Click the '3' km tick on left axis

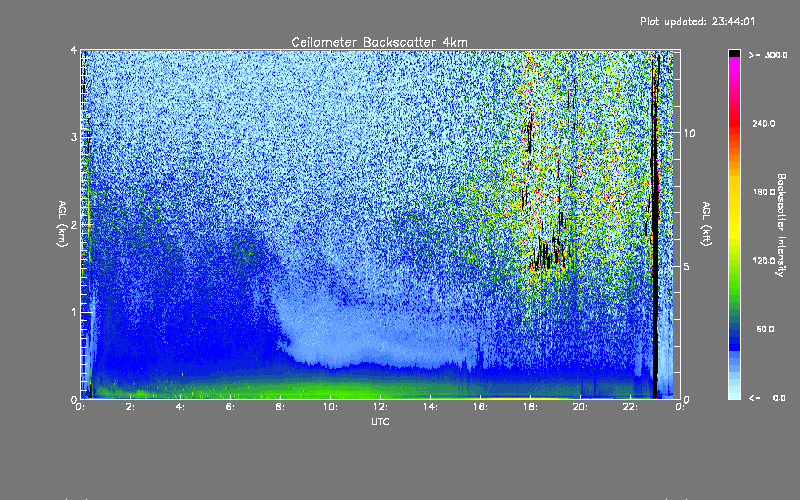click(74, 137)
